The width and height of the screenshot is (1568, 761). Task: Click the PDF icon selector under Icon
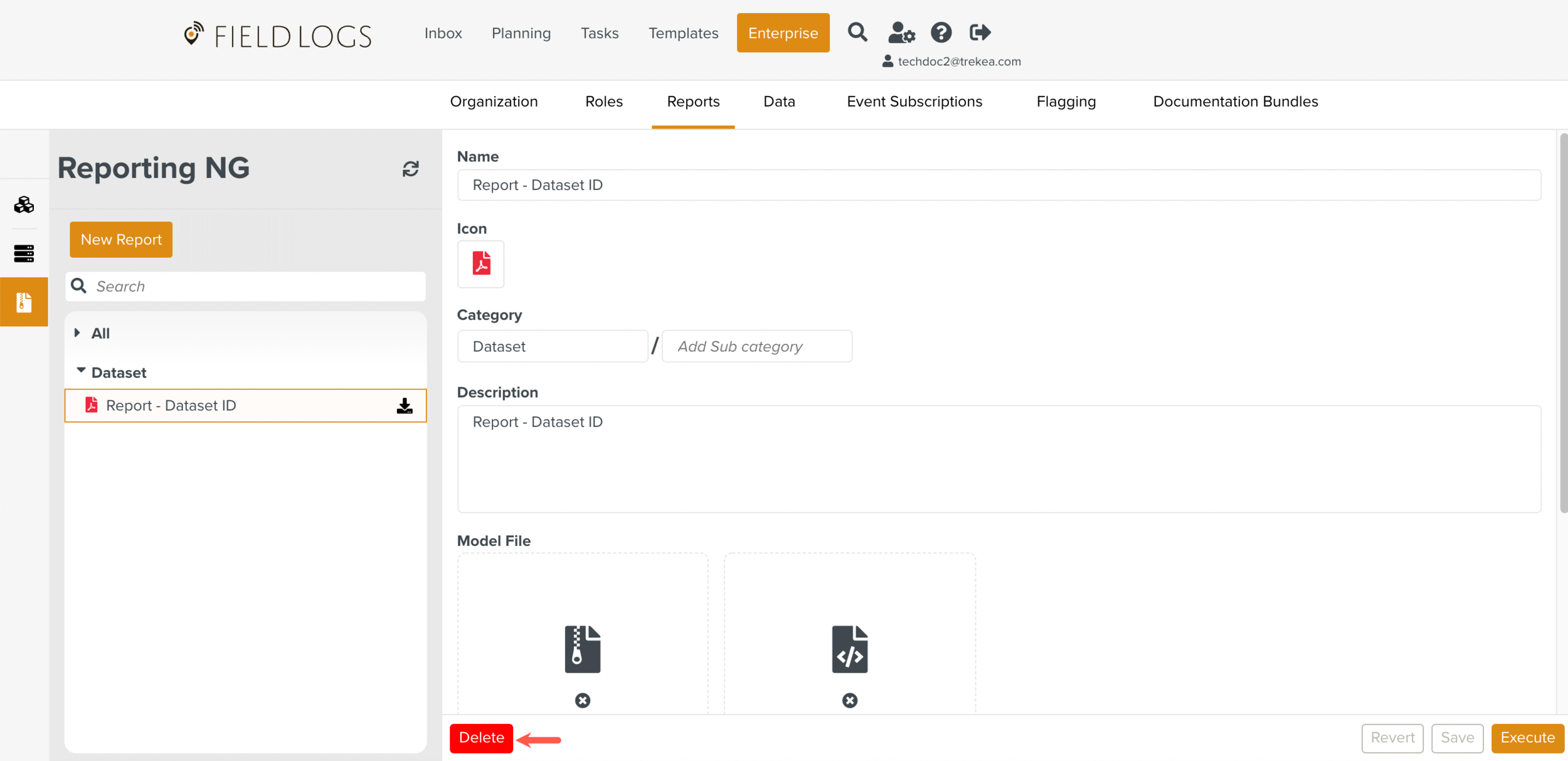[x=481, y=263]
